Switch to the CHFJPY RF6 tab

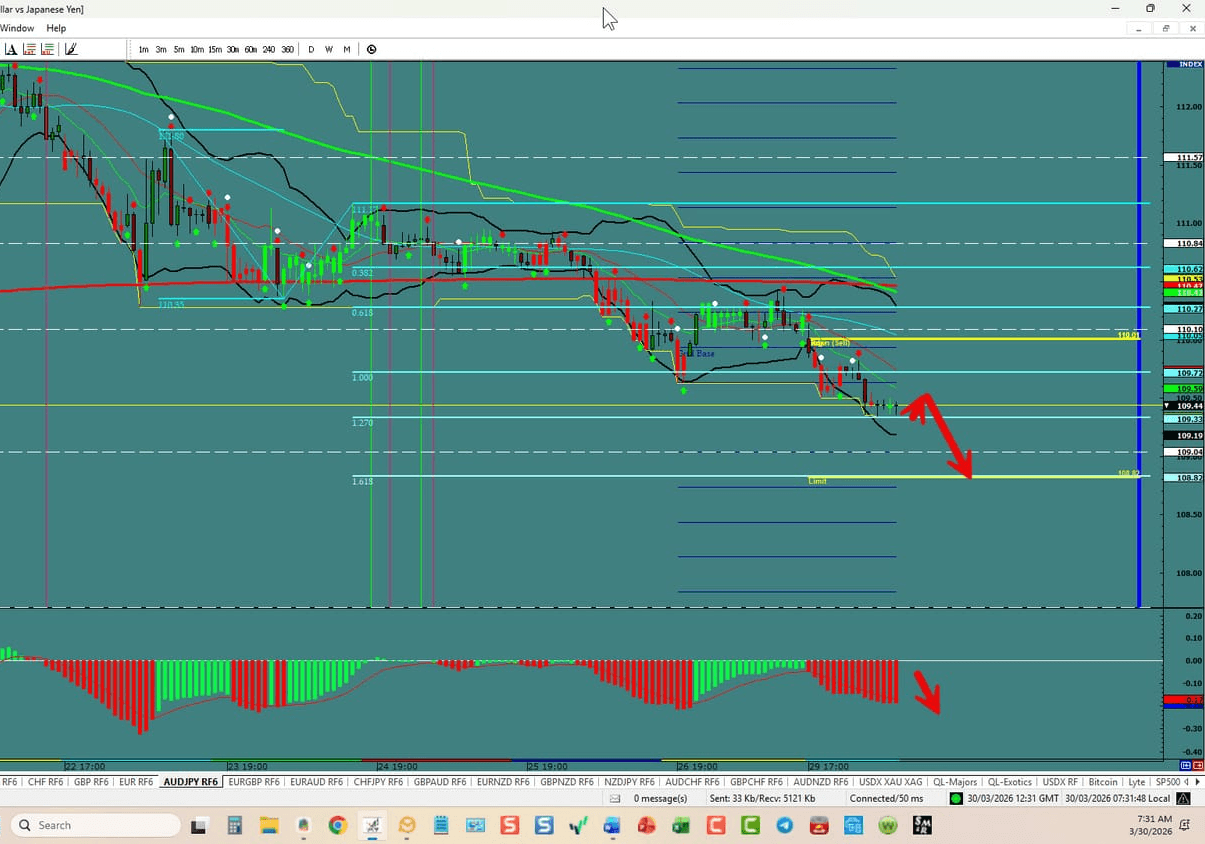tap(378, 781)
